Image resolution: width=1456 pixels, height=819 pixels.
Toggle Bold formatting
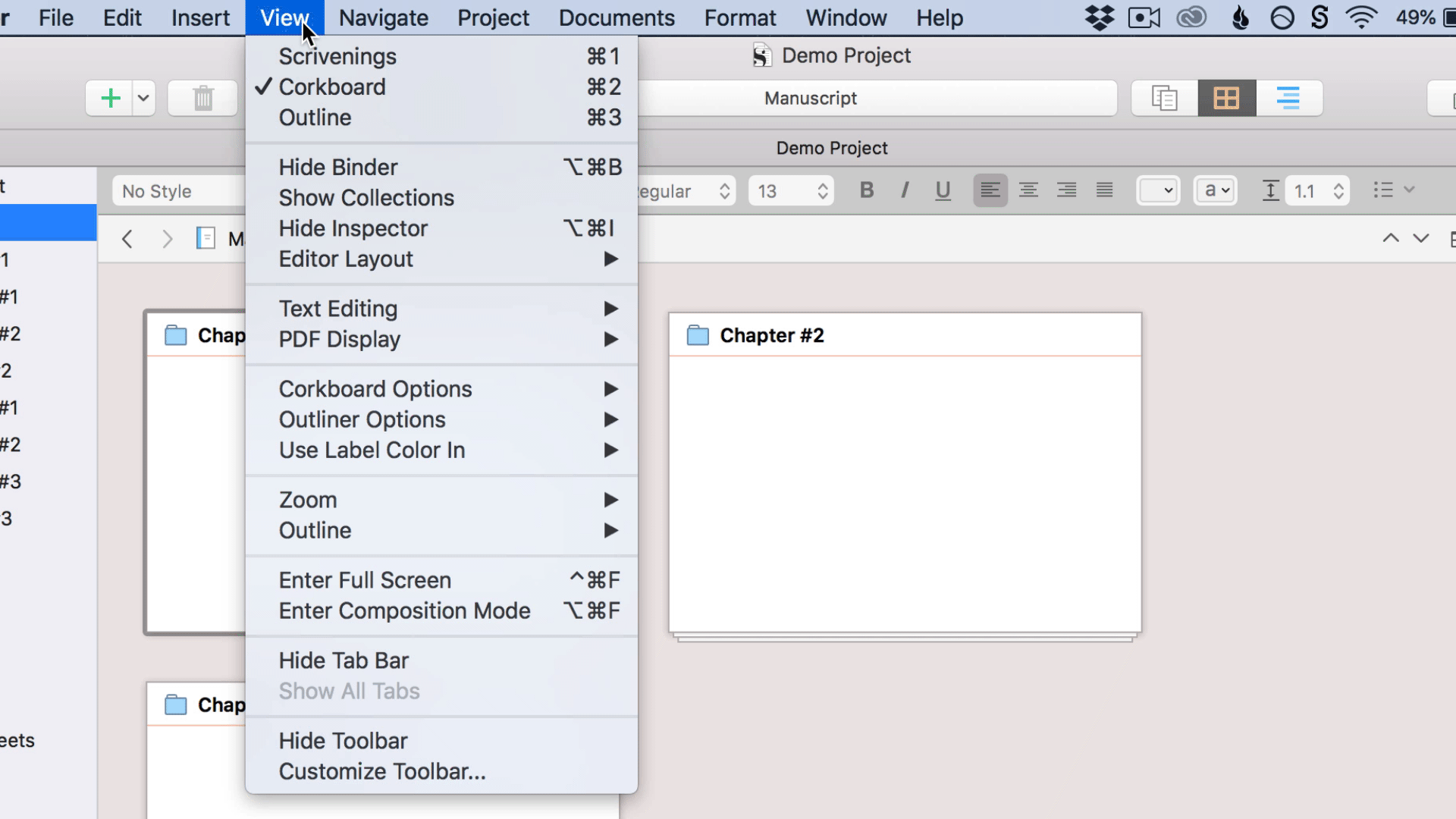click(867, 190)
